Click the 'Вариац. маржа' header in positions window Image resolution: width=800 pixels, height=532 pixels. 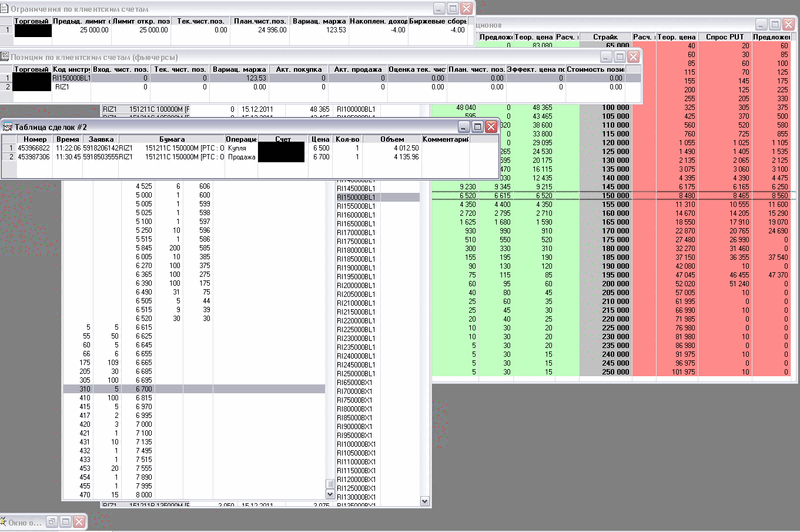[x=239, y=69]
